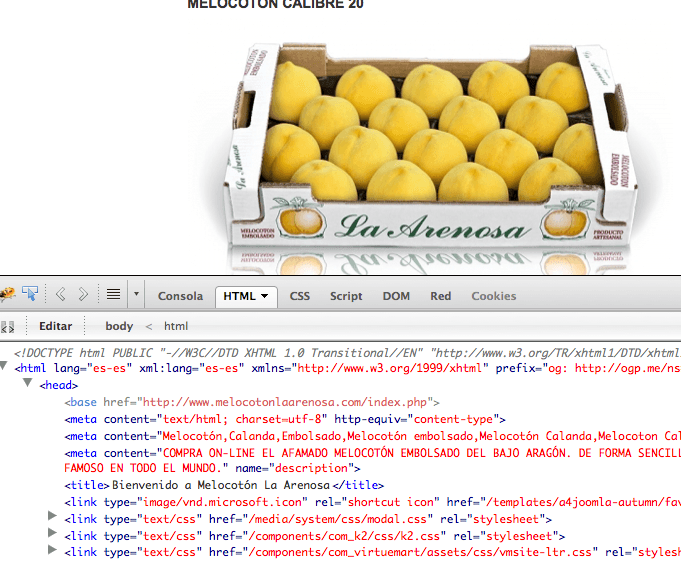Click the Editar button
This screenshot has width=681, height=561.
(56, 326)
